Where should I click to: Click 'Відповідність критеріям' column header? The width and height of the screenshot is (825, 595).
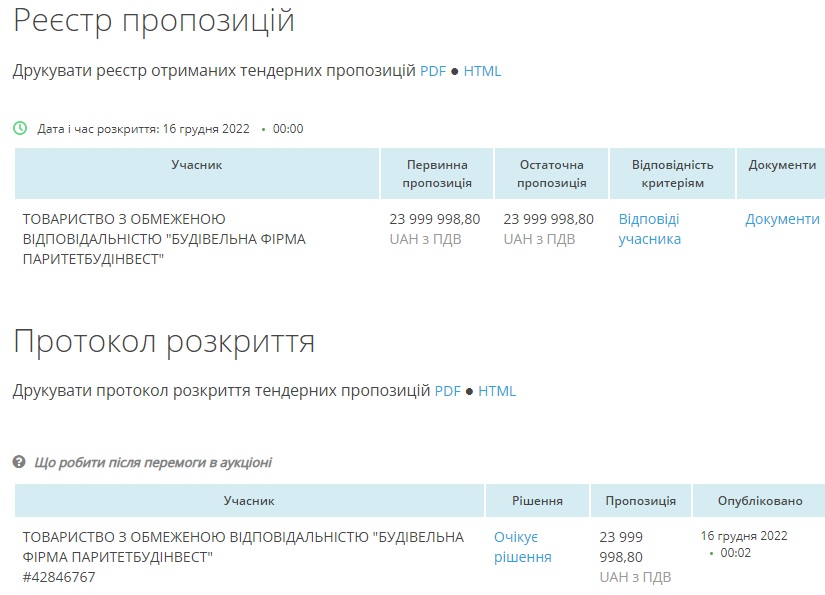pyautogui.click(x=672, y=174)
